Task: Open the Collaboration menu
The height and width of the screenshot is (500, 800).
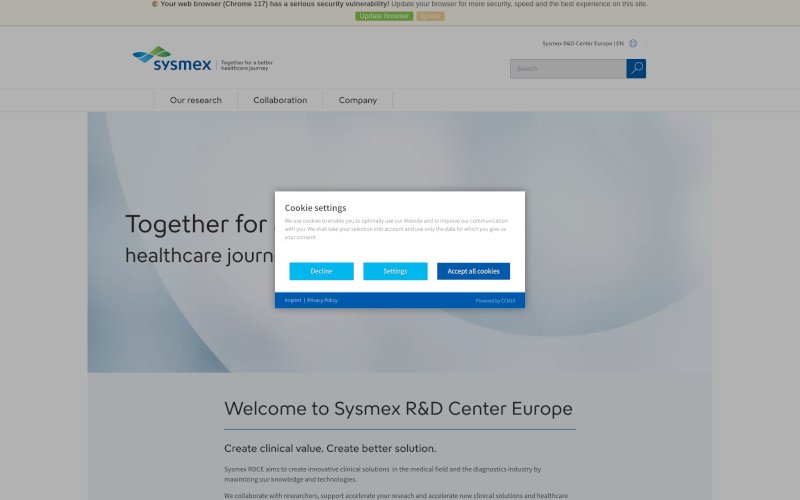Action: pos(280,100)
